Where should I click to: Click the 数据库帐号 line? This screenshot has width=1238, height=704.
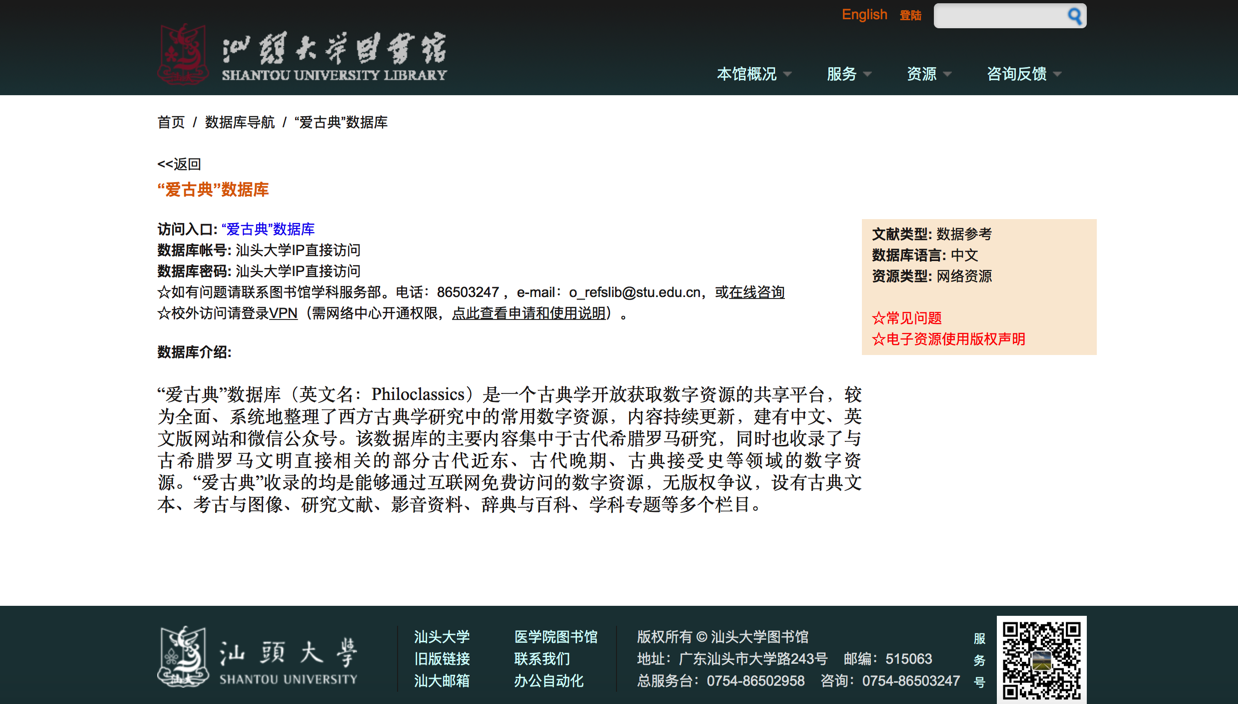(x=259, y=250)
